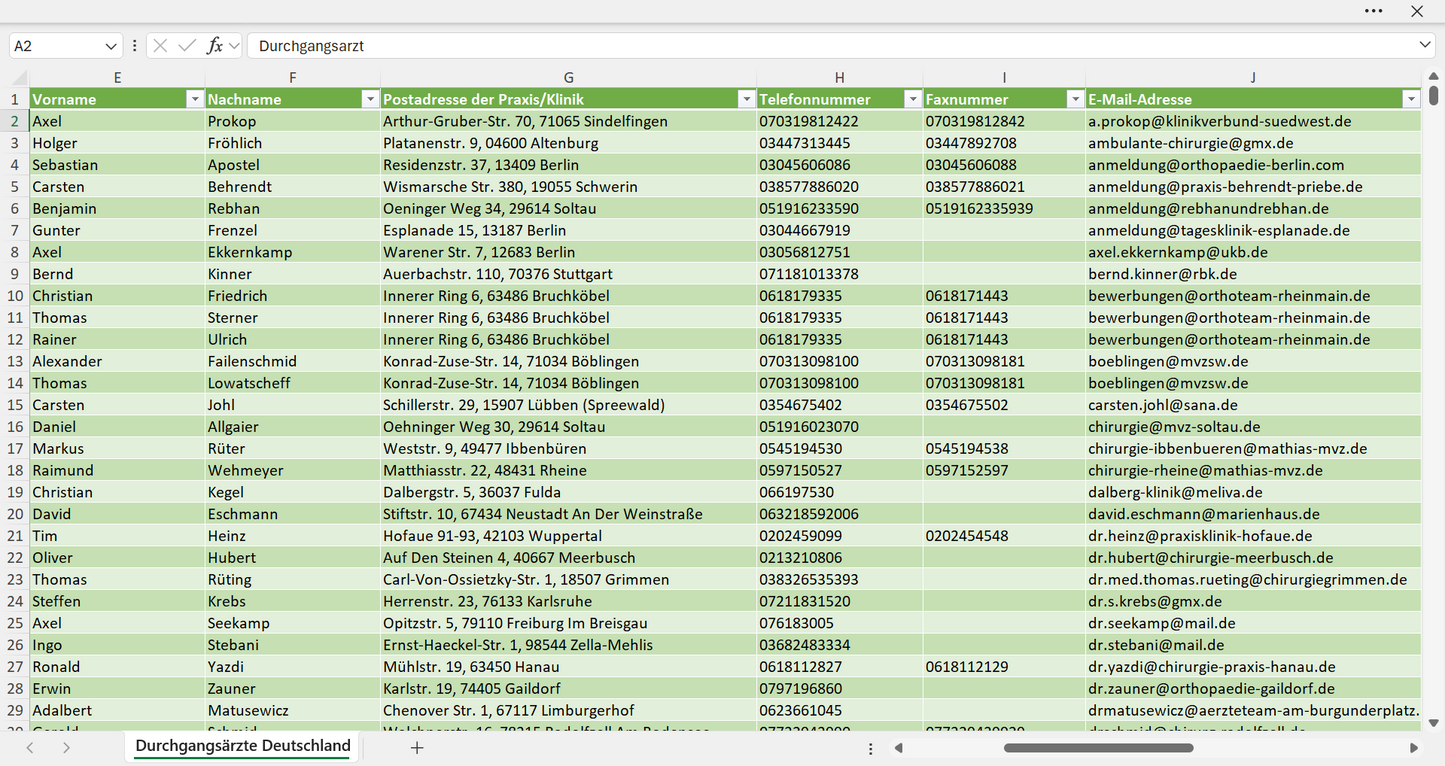
Task: Click horizontal scrollbar right arrow
Action: (x=1414, y=748)
